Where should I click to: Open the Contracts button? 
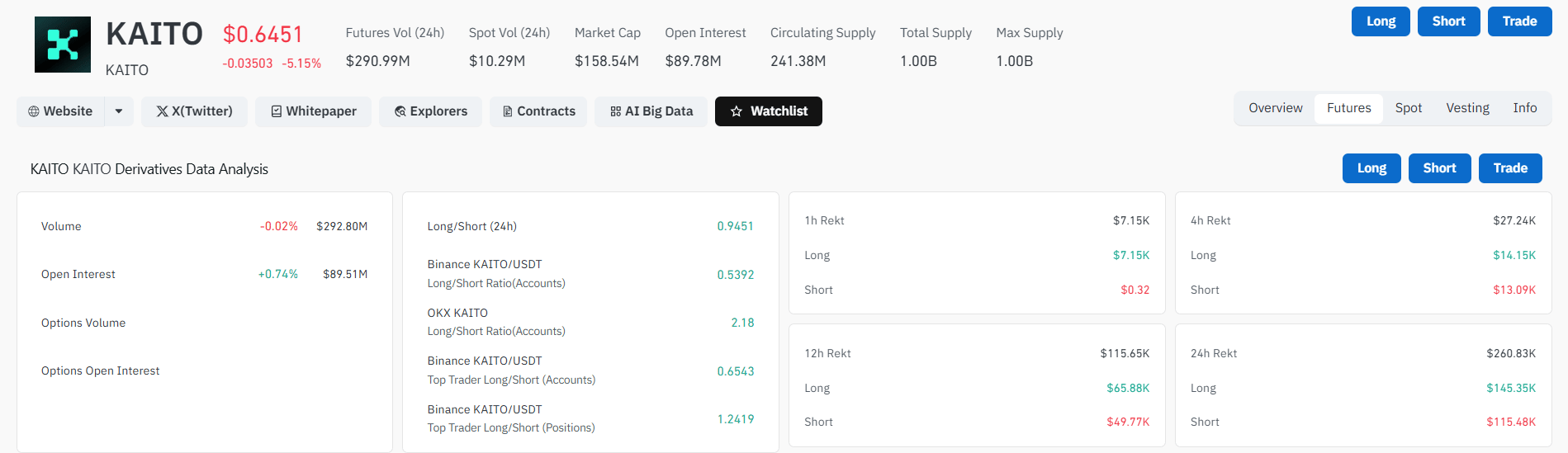(x=538, y=111)
